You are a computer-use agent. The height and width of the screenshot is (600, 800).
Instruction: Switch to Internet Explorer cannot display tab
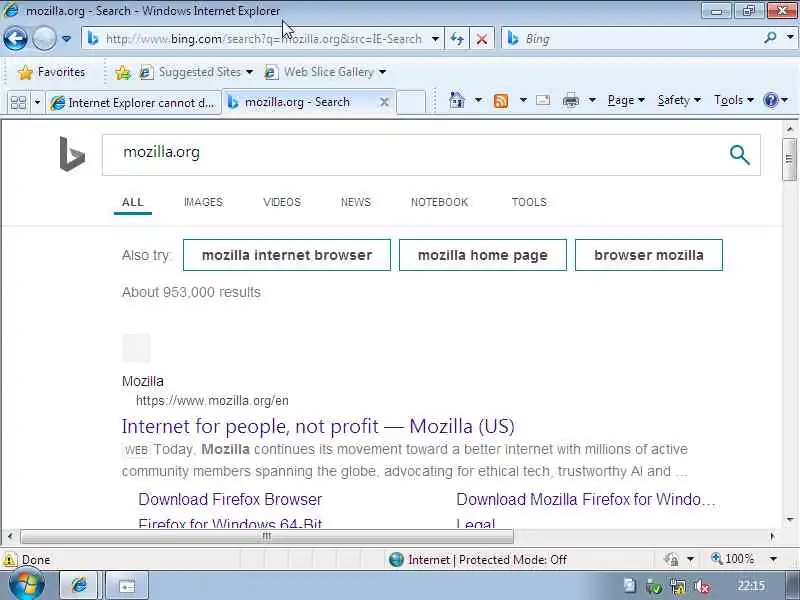[x=133, y=103]
